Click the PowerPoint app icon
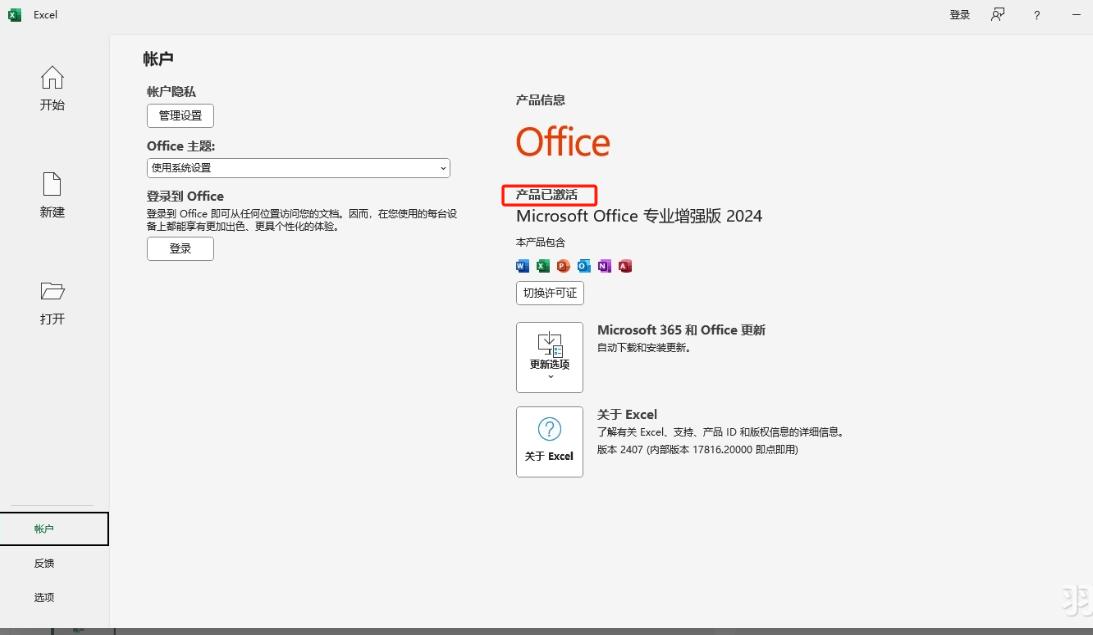1093x635 pixels. point(563,266)
